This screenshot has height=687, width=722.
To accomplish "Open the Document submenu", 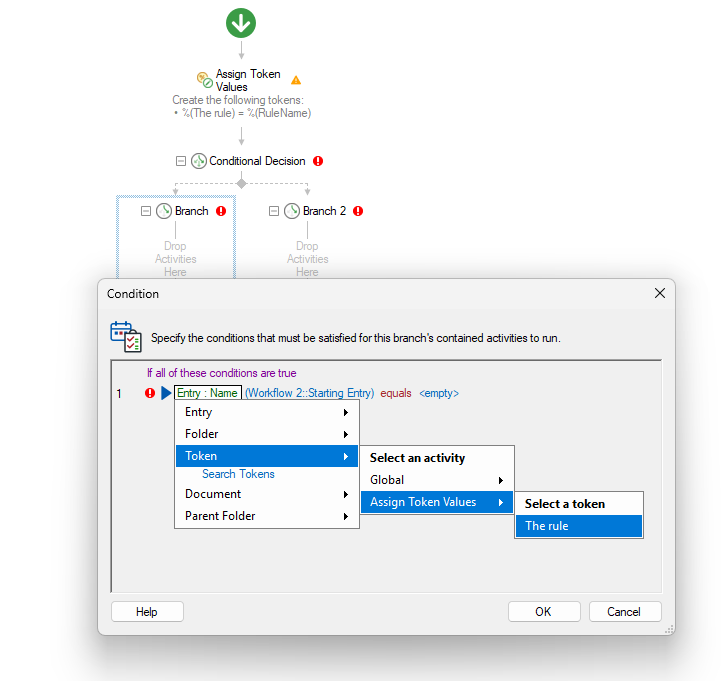I will point(267,494).
